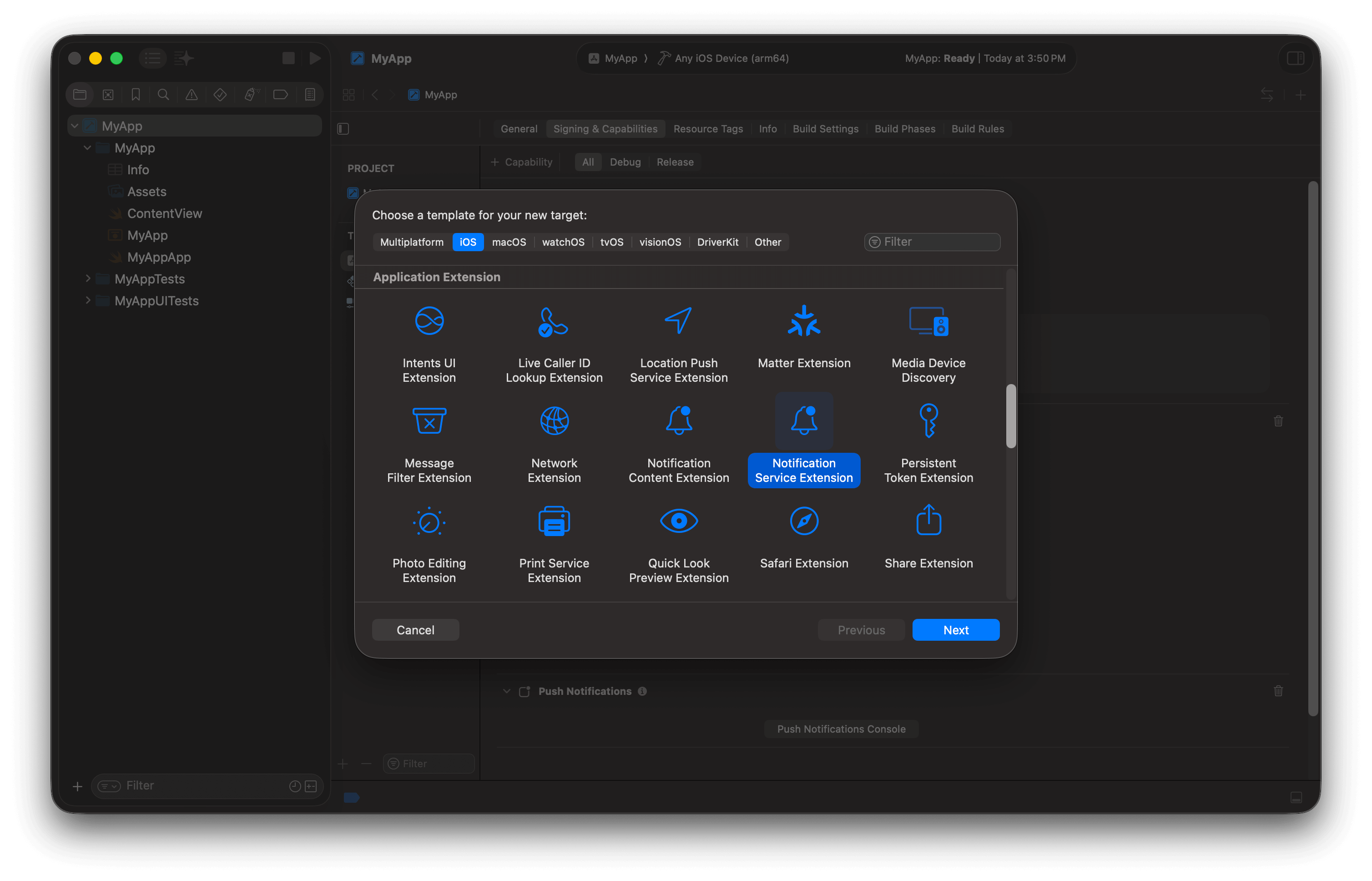
Task: Pick the Network Extension template
Action: pos(554,445)
